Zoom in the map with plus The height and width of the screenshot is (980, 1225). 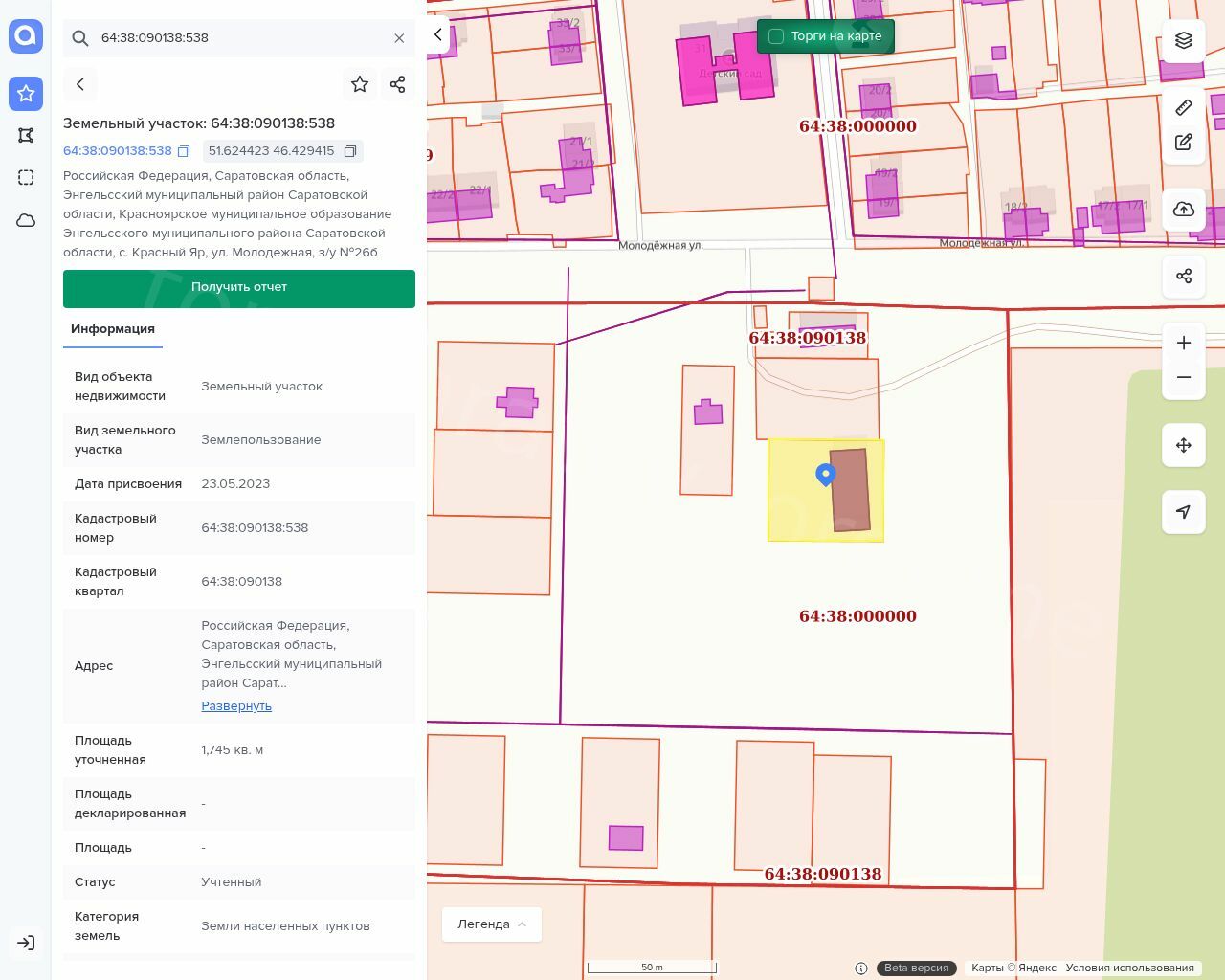pos(1184,344)
